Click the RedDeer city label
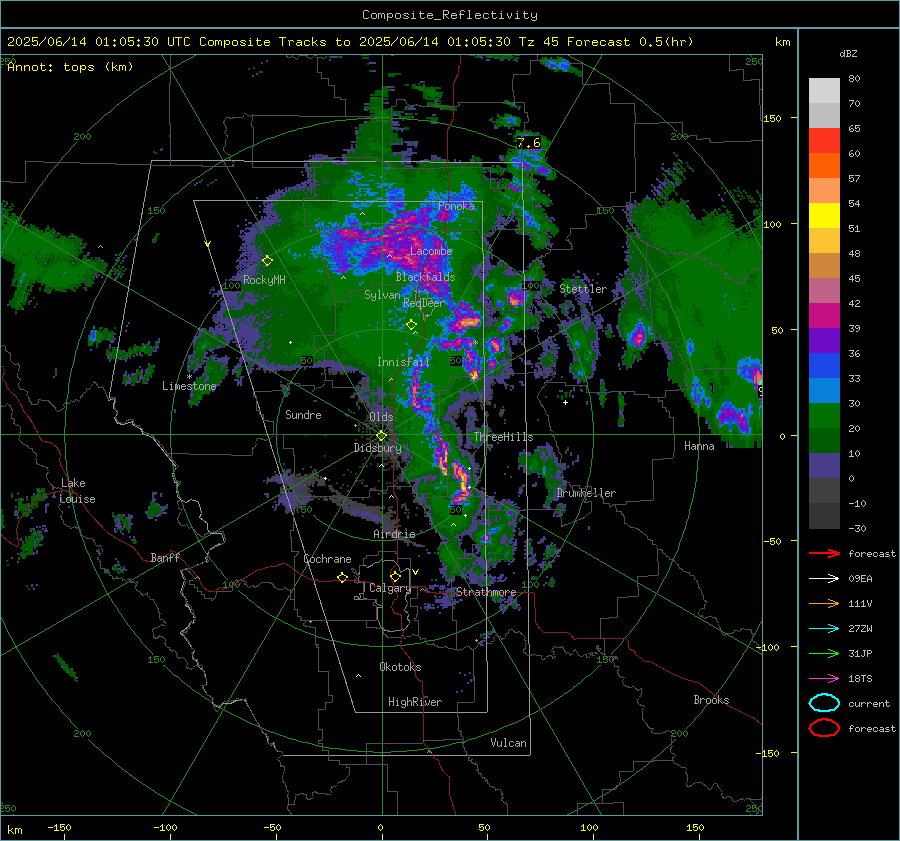Viewport: 900px width, 841px height. pos(424,303)
